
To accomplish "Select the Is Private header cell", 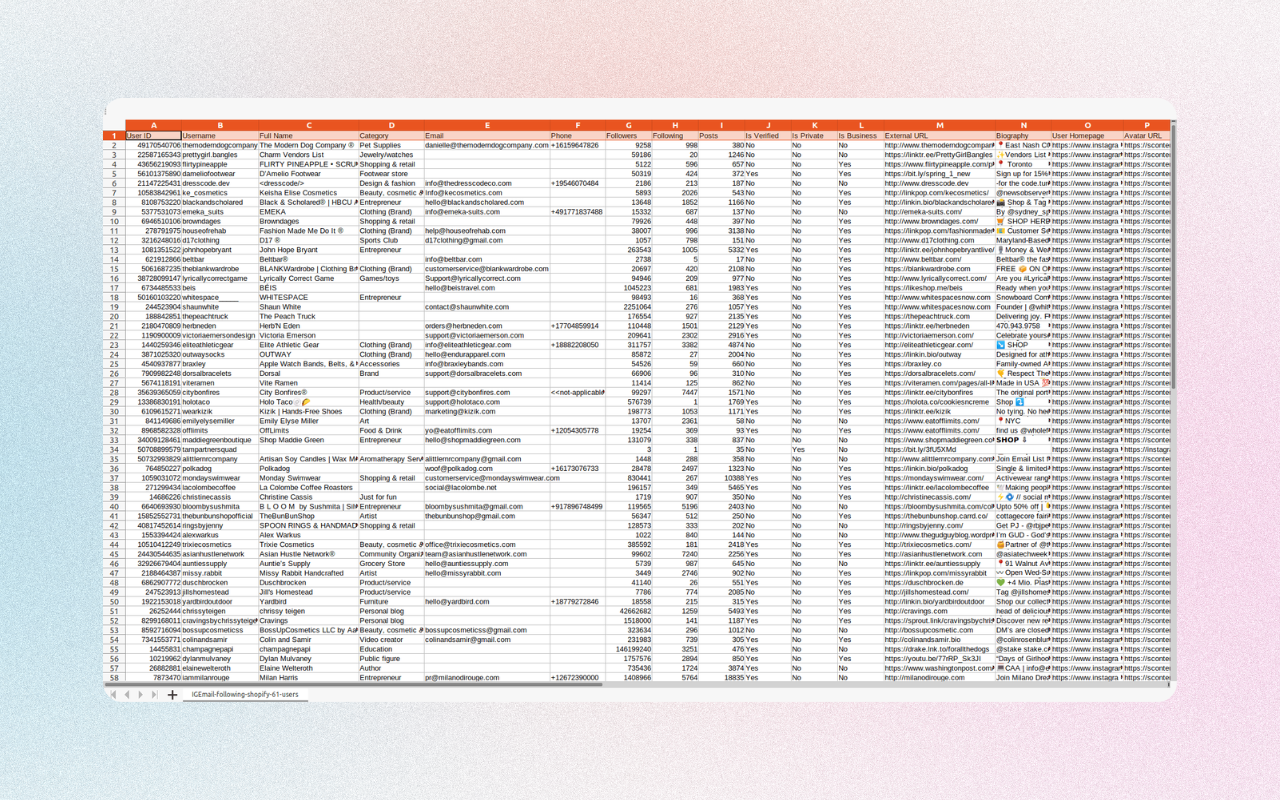I will tap(814, 136).
